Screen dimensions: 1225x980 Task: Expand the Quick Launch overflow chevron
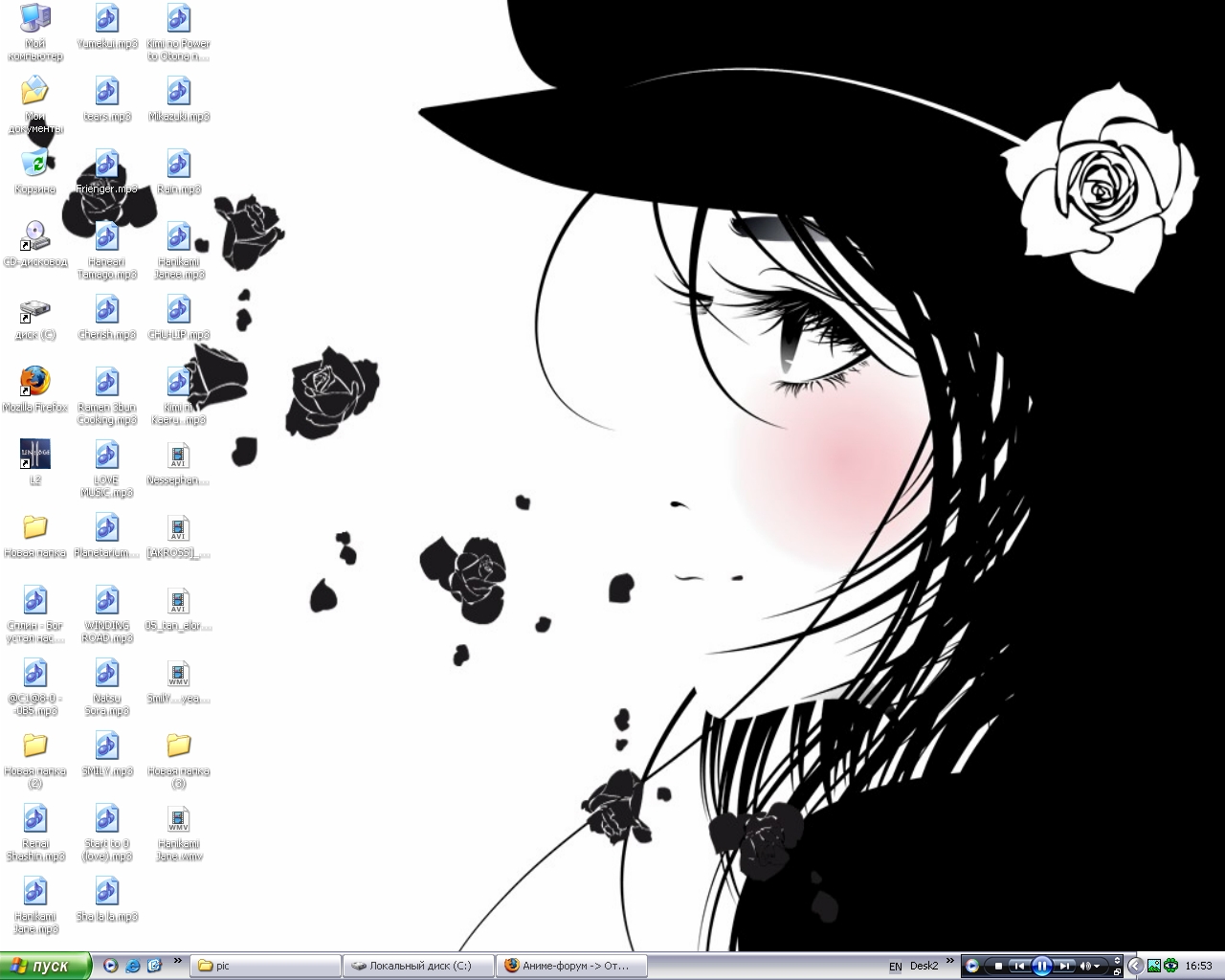[178, 961]
